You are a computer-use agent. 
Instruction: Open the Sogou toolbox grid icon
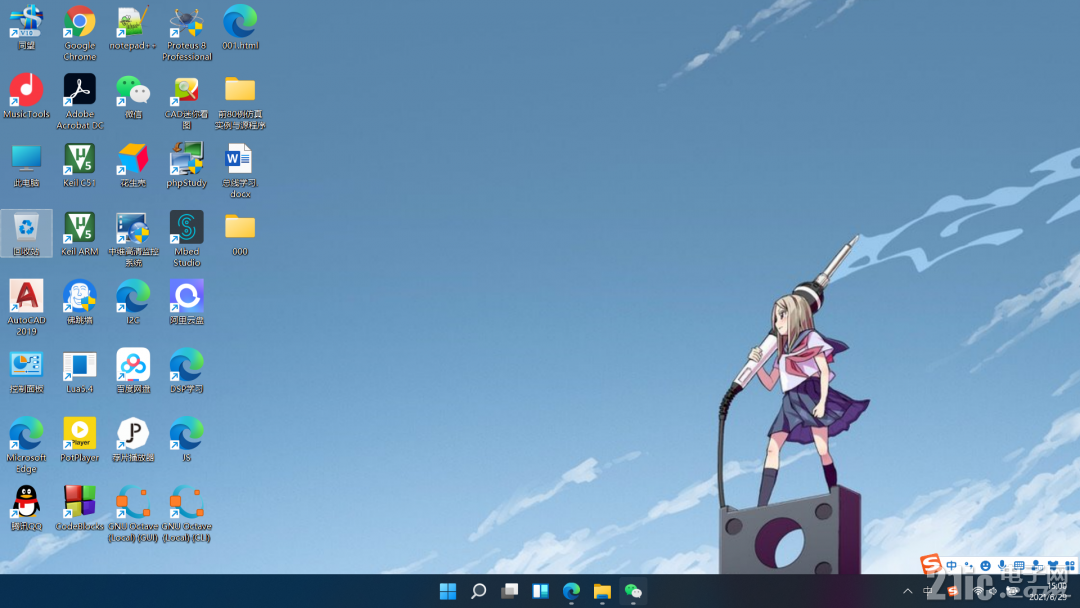1070,565
